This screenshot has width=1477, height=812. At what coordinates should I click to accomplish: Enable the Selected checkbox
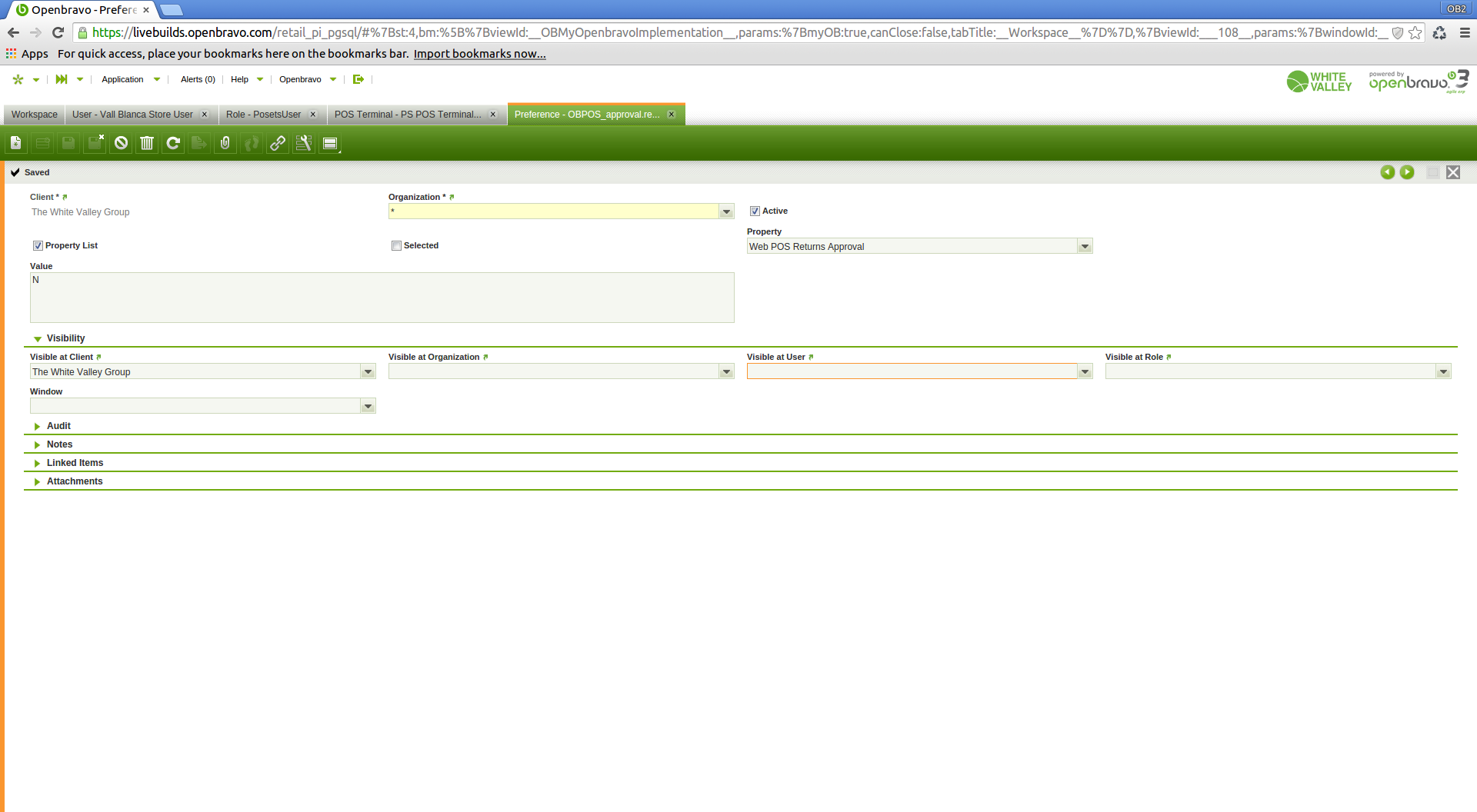tap(396, 246)
